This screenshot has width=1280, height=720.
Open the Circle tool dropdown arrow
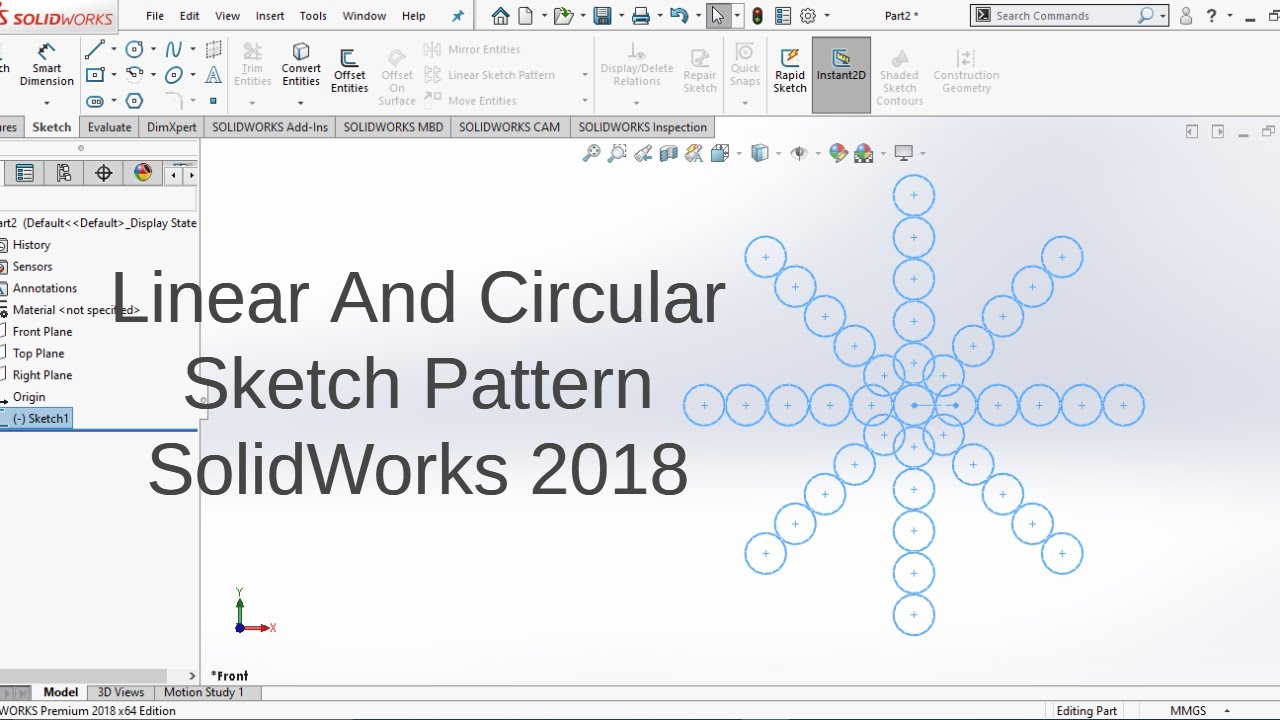[153, 49]
